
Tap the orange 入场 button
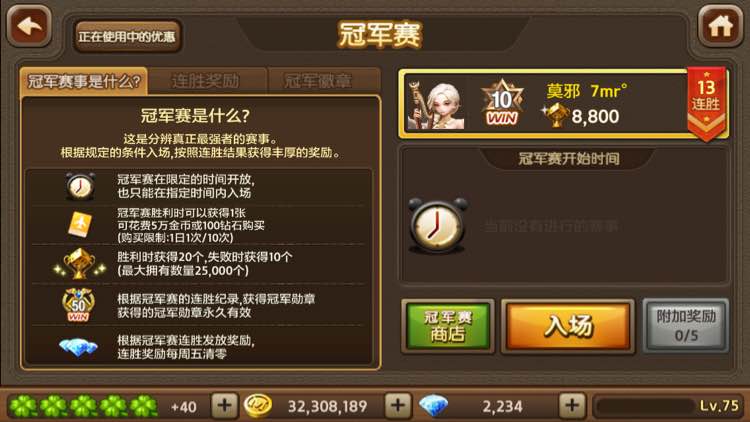[x=568, y=326]
